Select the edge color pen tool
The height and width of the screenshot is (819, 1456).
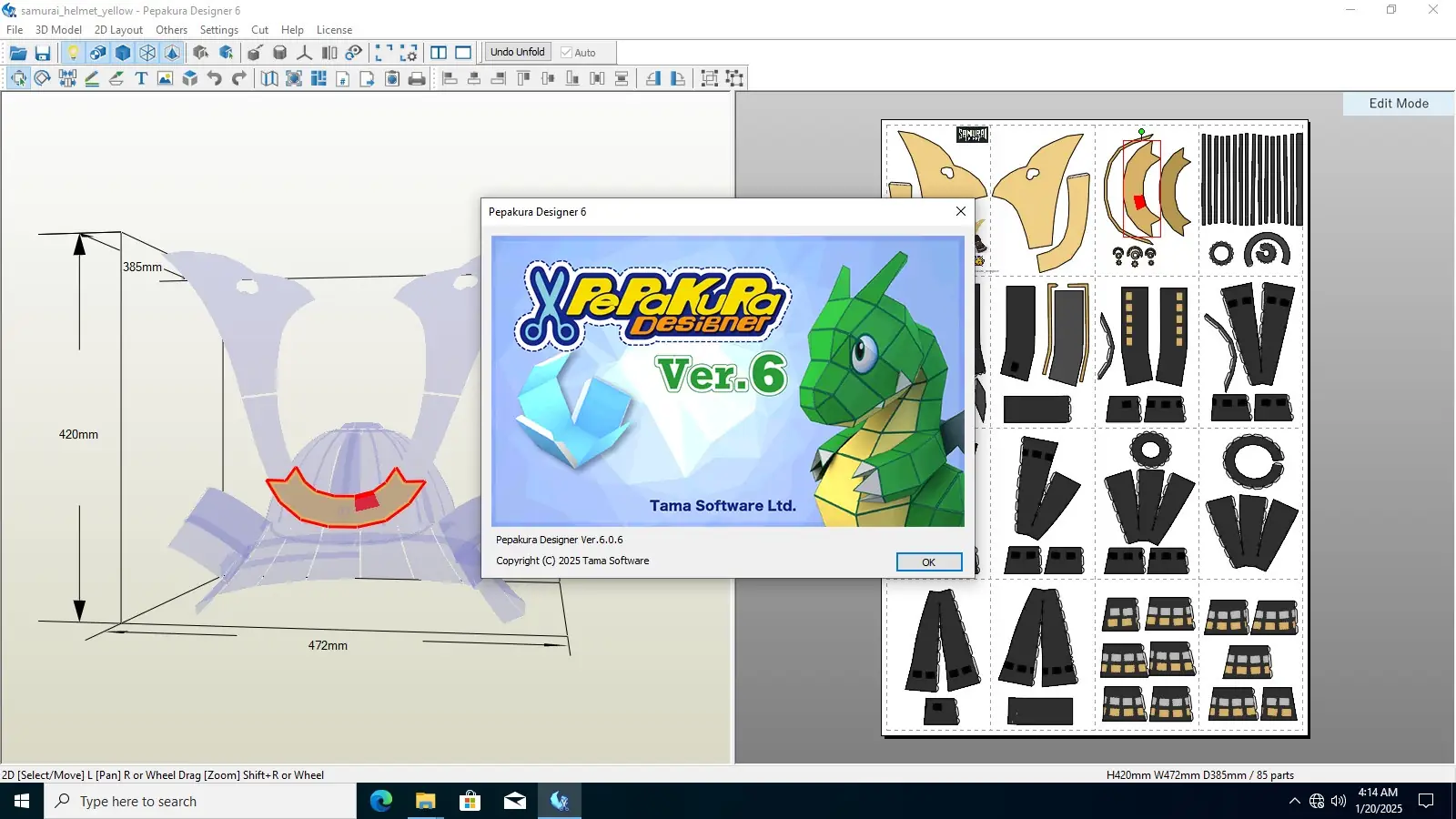tap(92, 79)
